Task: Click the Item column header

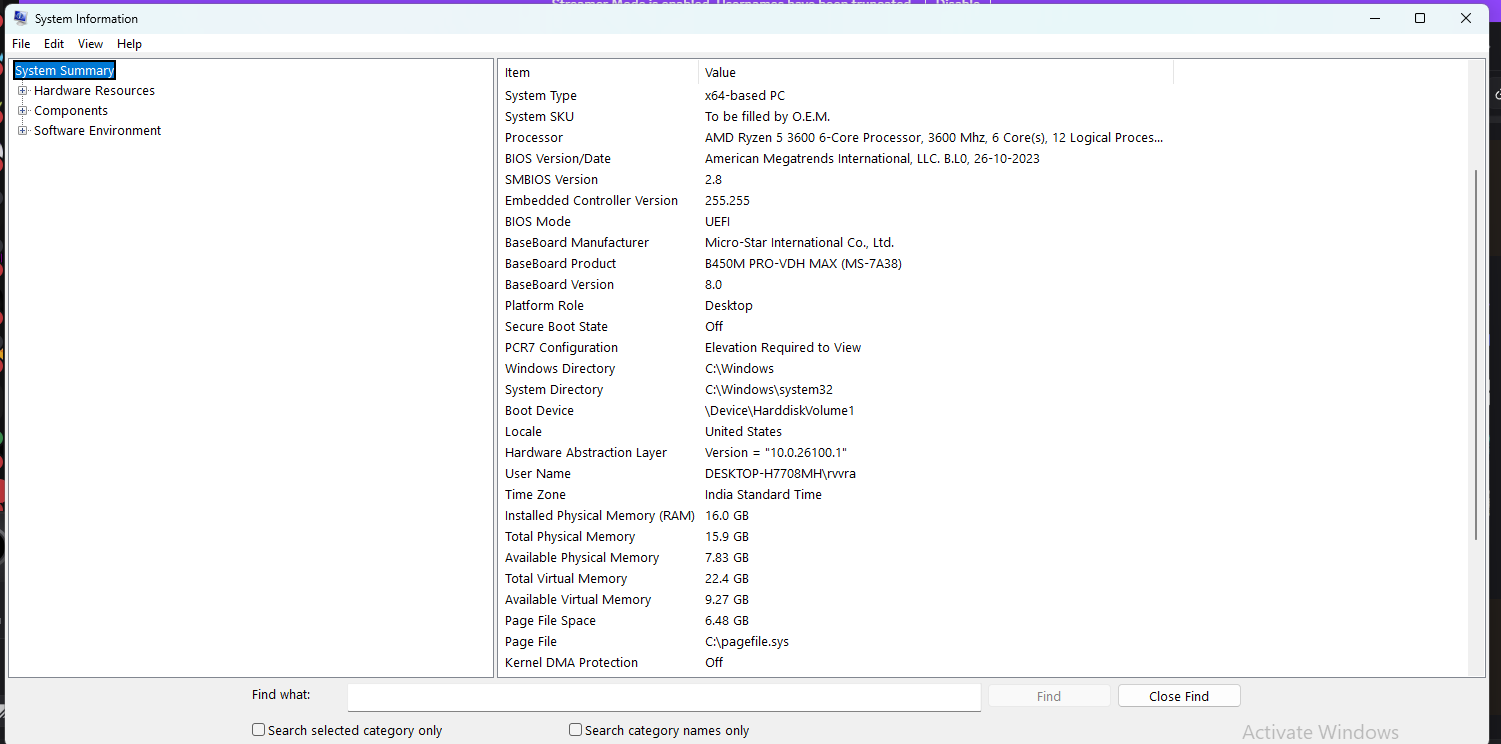Action: 598,73
